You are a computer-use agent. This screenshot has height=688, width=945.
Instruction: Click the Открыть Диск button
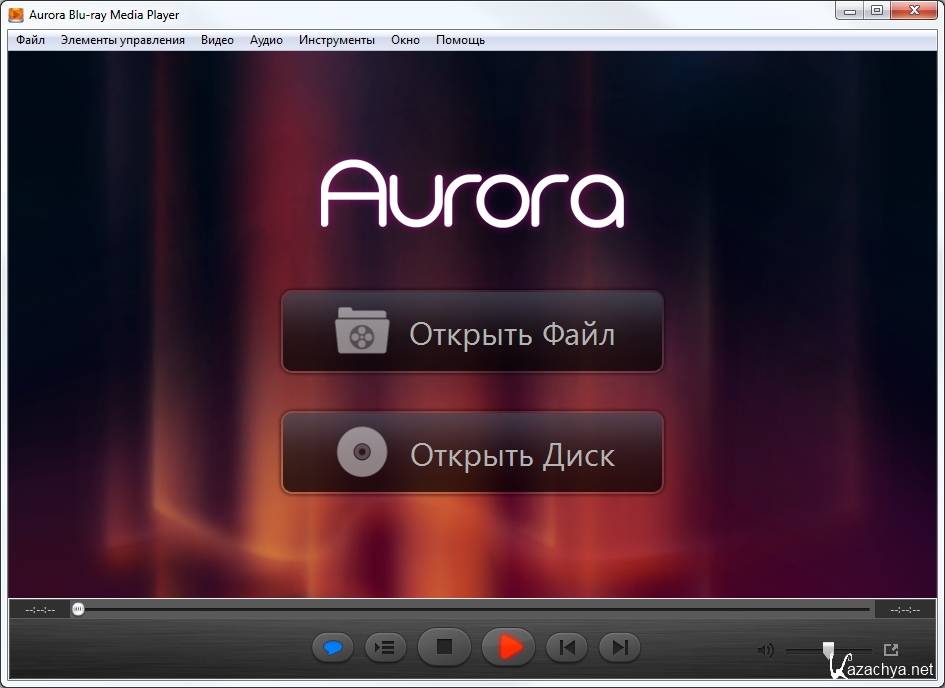tap(472, 453)
